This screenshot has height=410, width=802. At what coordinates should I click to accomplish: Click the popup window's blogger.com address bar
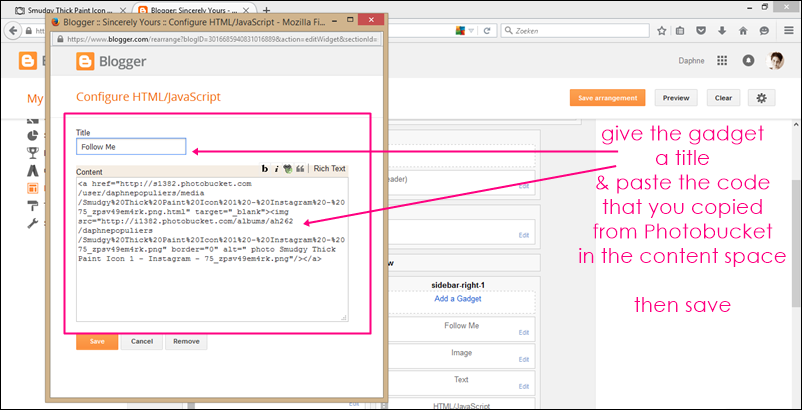tap(217, 39)
